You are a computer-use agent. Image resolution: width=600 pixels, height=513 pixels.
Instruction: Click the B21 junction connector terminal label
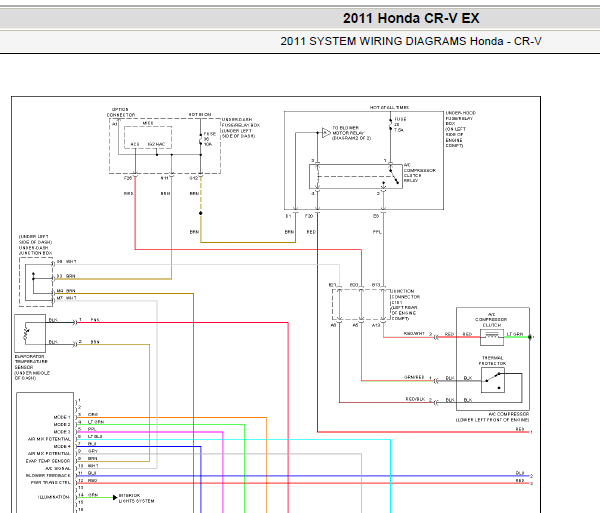pyautogui.click(x=332, y=285)
